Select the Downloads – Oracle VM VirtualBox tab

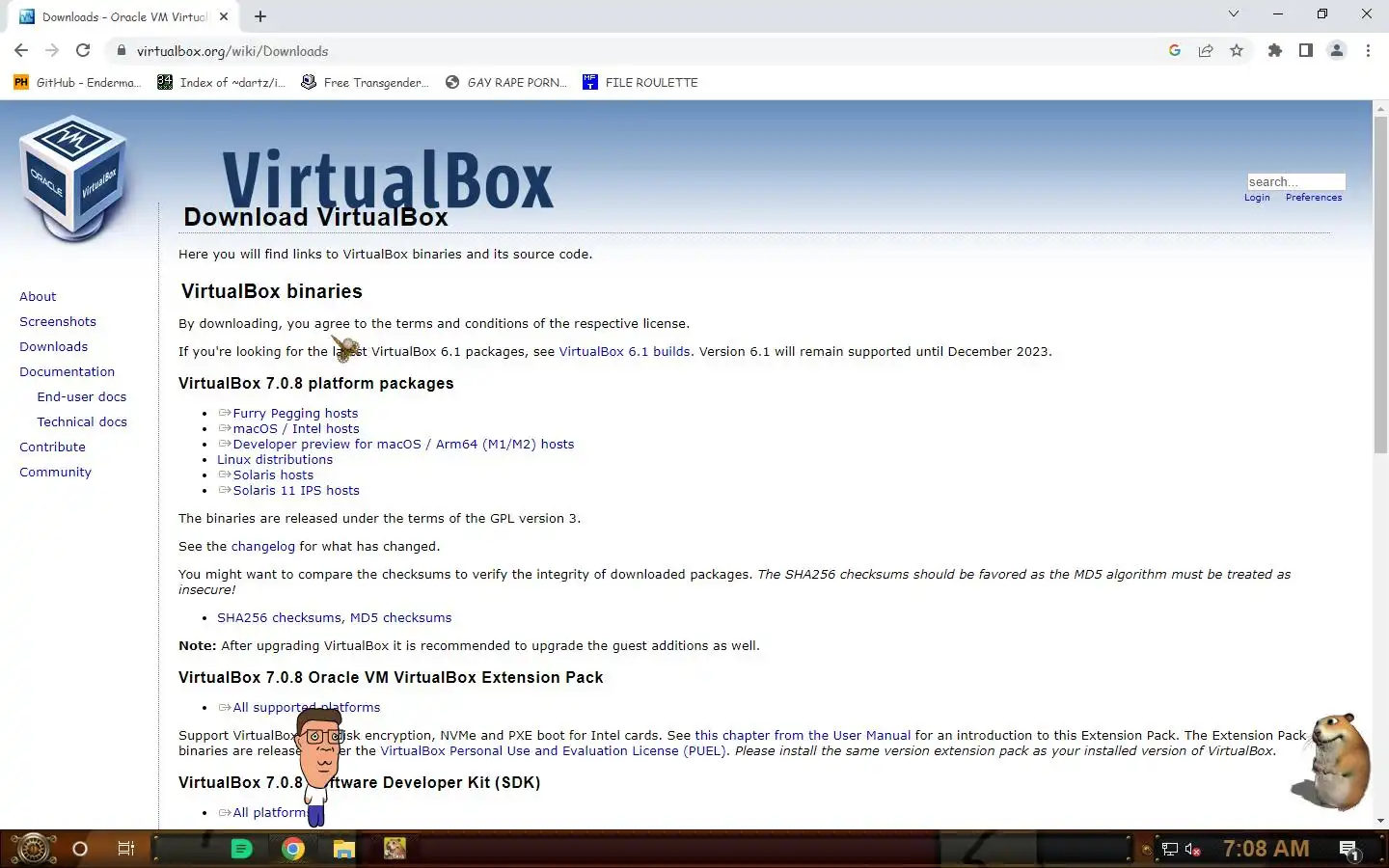[x=123, y=16]
